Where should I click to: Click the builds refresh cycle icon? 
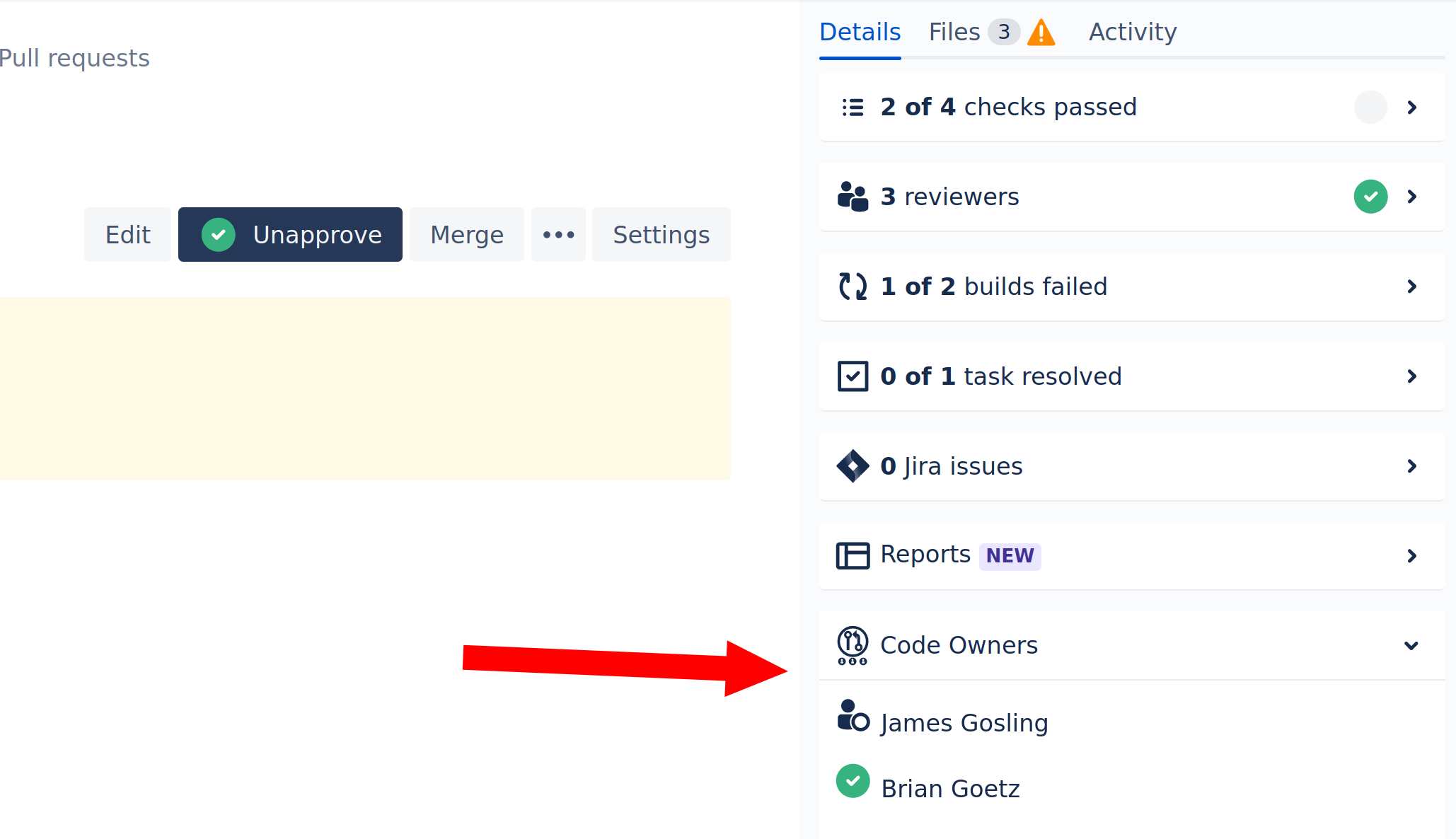point(853,287)
